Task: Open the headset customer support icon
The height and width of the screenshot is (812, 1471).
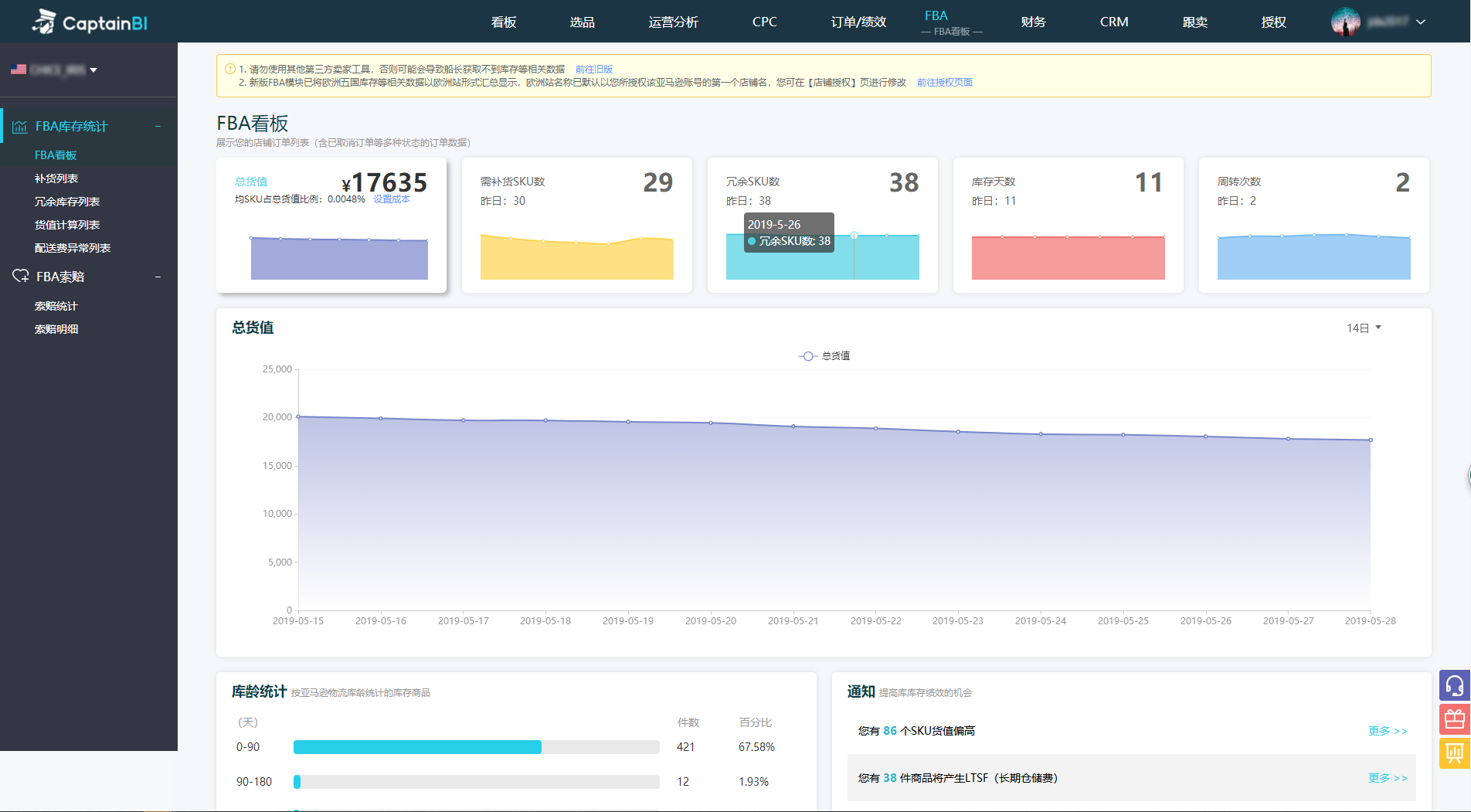Action: point(1454,685)
